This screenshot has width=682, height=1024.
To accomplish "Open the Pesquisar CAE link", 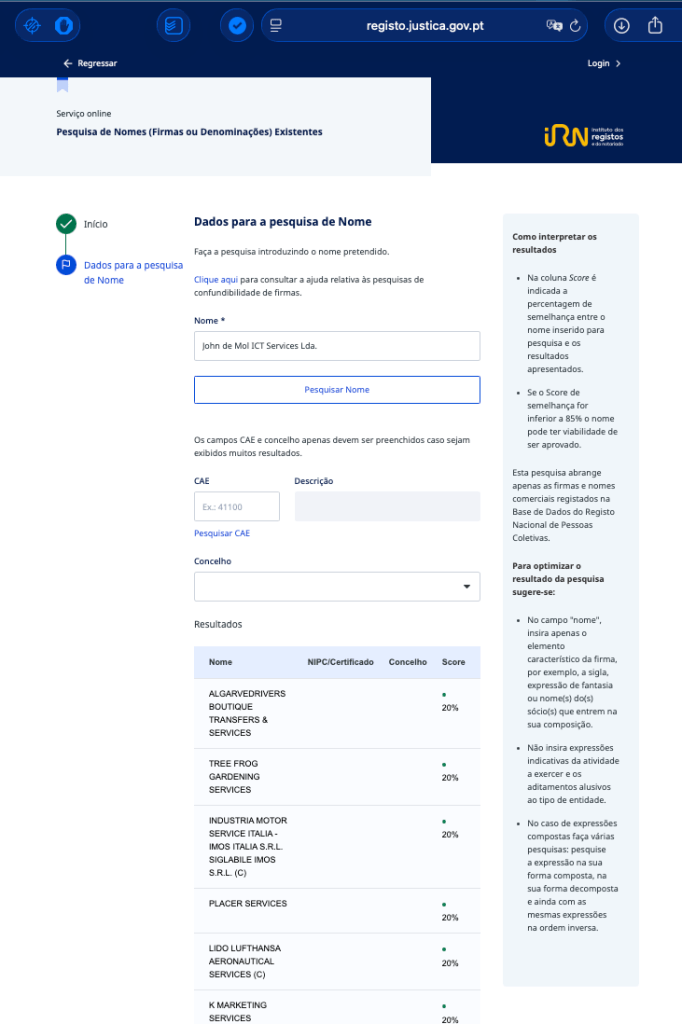I will pos(222,533).
